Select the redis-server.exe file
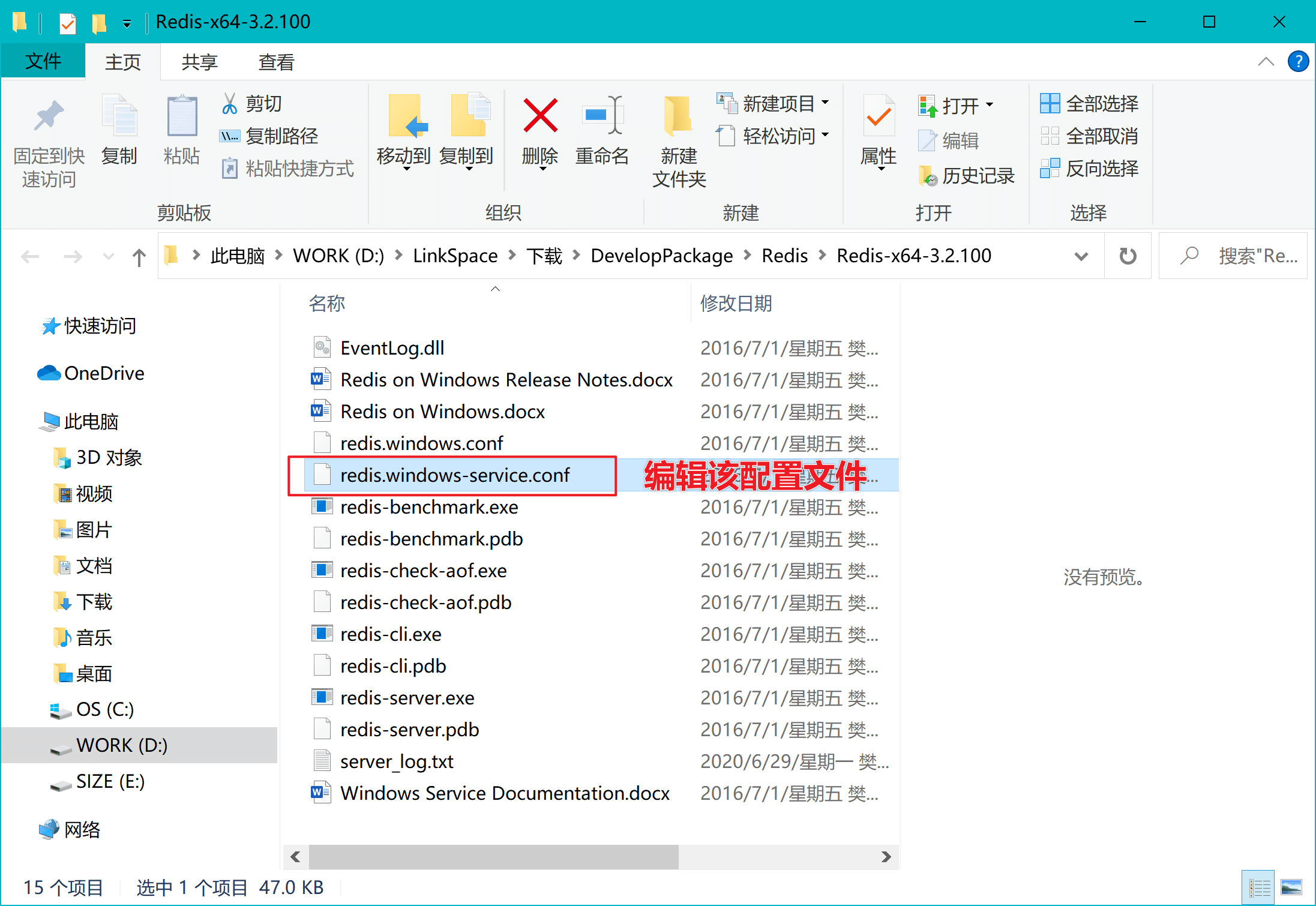Screen dimensions: 1316x906 click(x=407, y=698)
